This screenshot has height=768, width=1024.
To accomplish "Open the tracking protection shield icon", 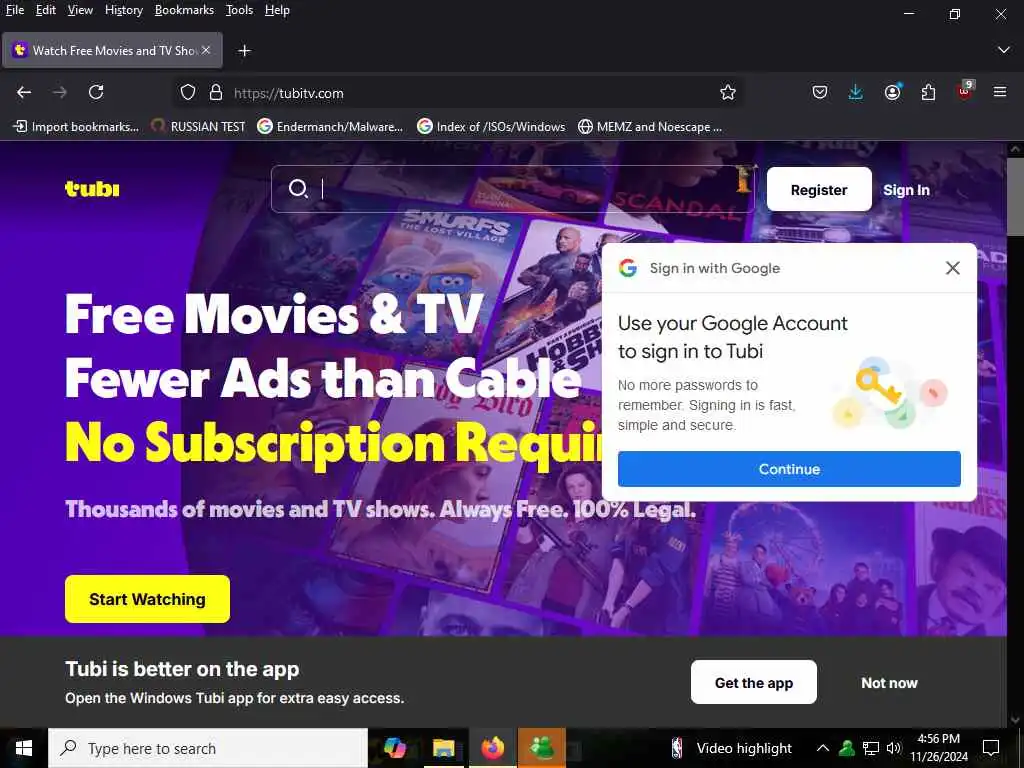I will coord(188,93).
